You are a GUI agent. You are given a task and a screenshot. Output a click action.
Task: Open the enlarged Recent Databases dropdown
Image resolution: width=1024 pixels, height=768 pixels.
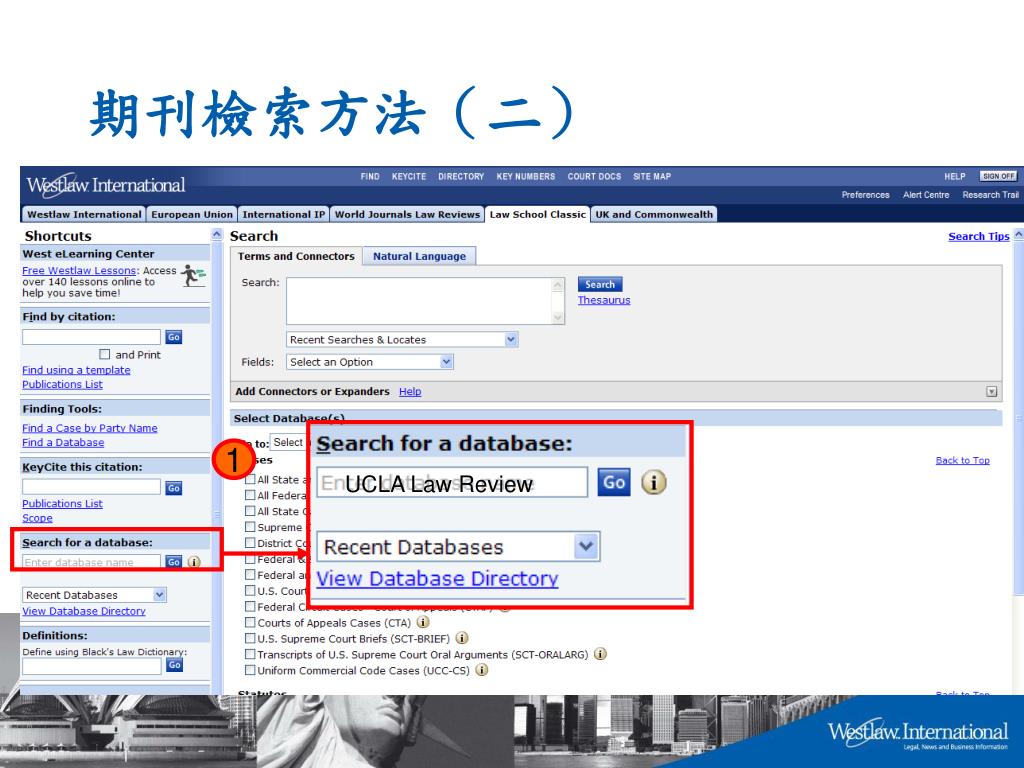[458, 547]
